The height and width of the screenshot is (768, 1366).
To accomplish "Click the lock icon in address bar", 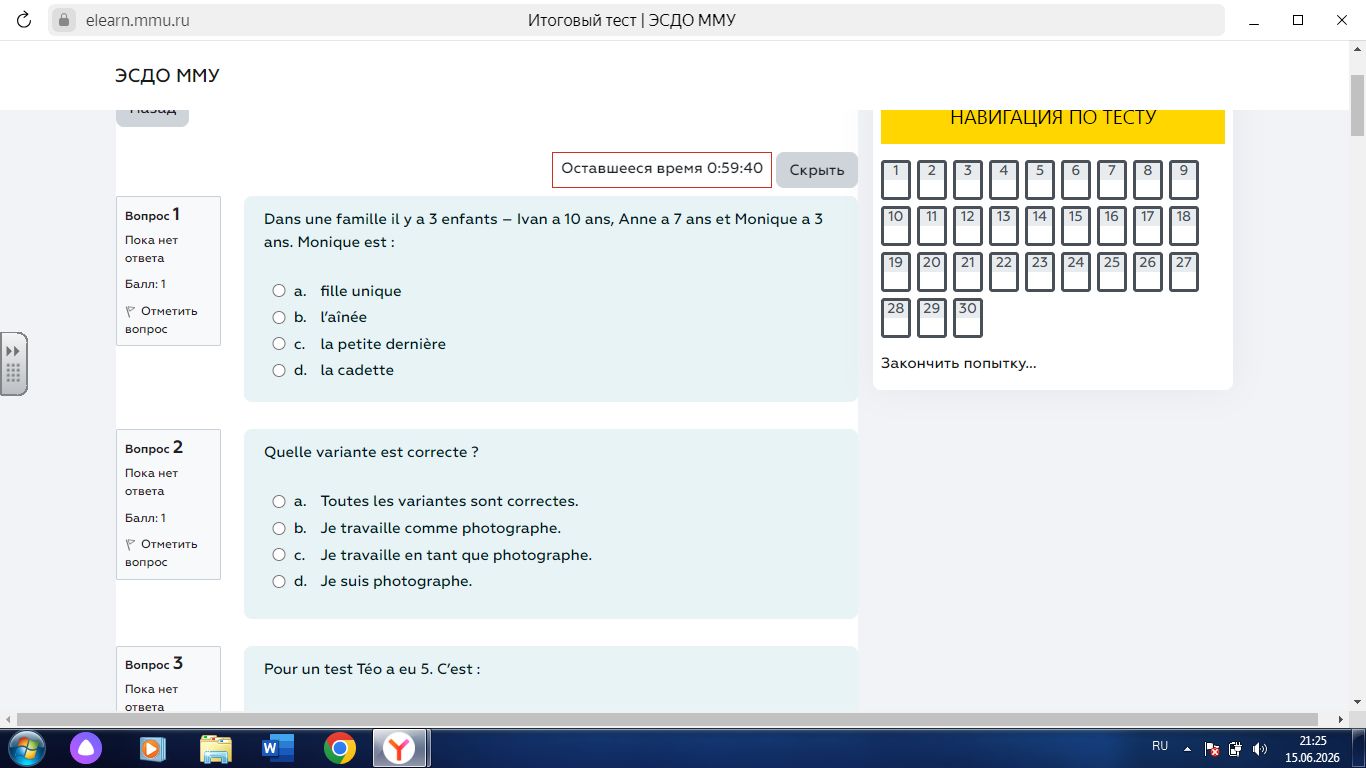I will coord(64,20).
